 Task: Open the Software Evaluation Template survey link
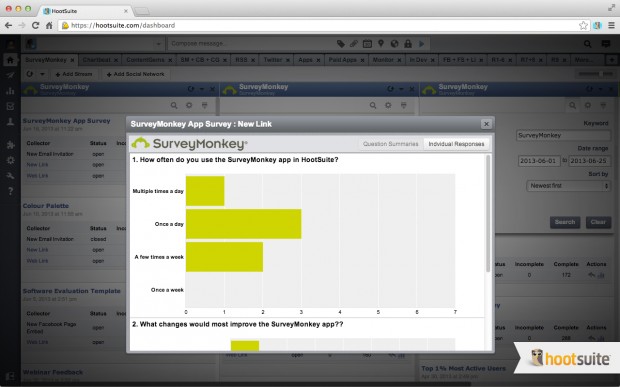(x=71, y=291)
